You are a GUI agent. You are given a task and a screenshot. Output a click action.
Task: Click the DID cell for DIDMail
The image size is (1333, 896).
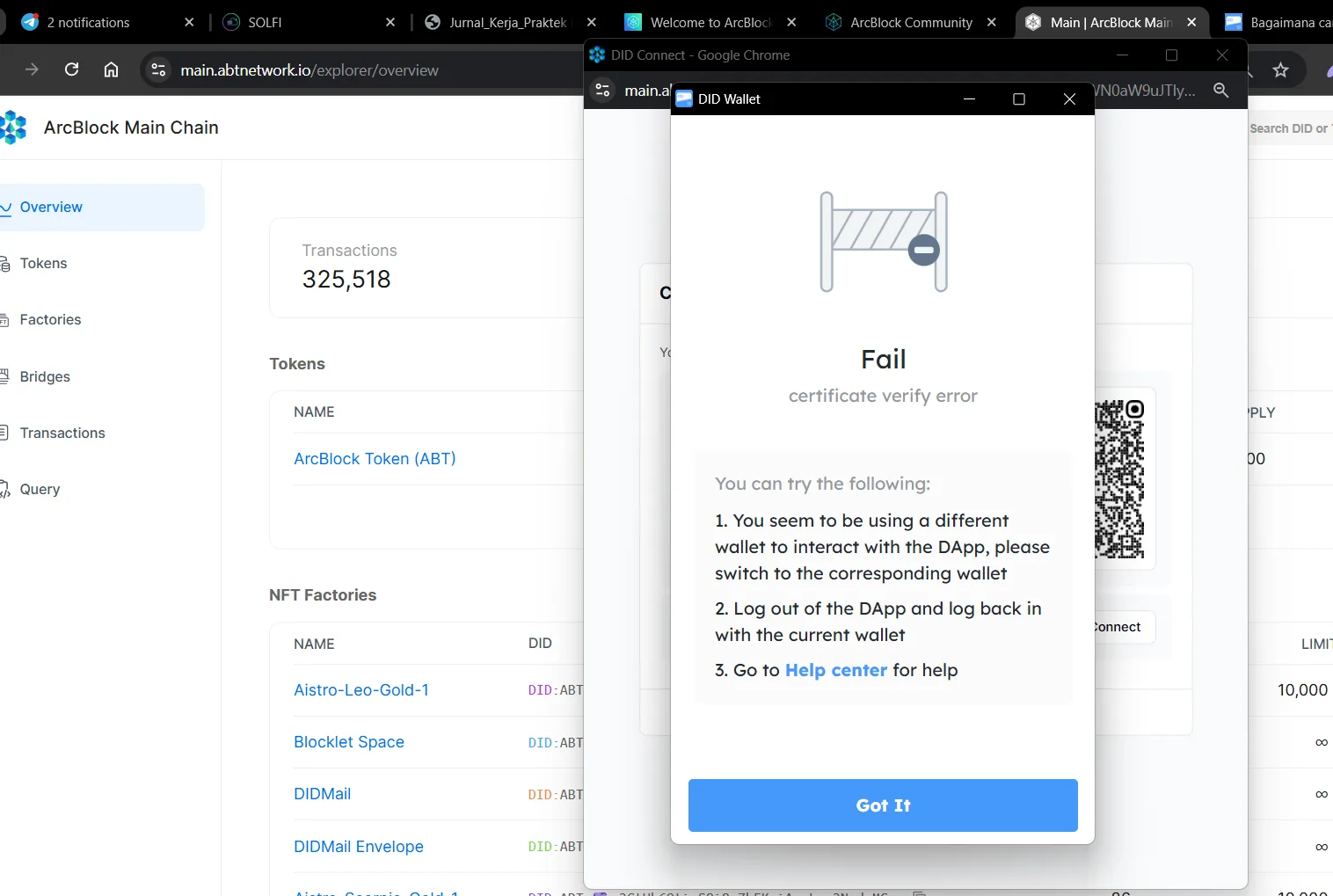pyautogui.click(x=556, y=795)
